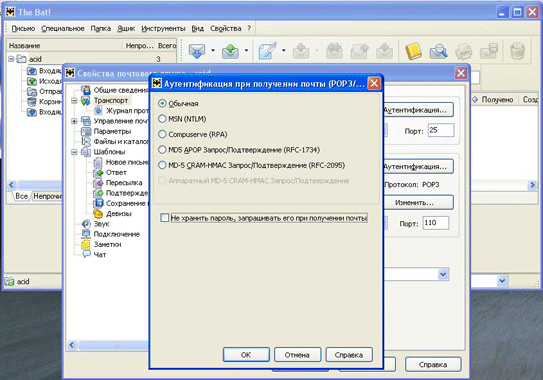Click the acid account folder icon
Viewport: 543px width, 380px height.
pos(21,59)
